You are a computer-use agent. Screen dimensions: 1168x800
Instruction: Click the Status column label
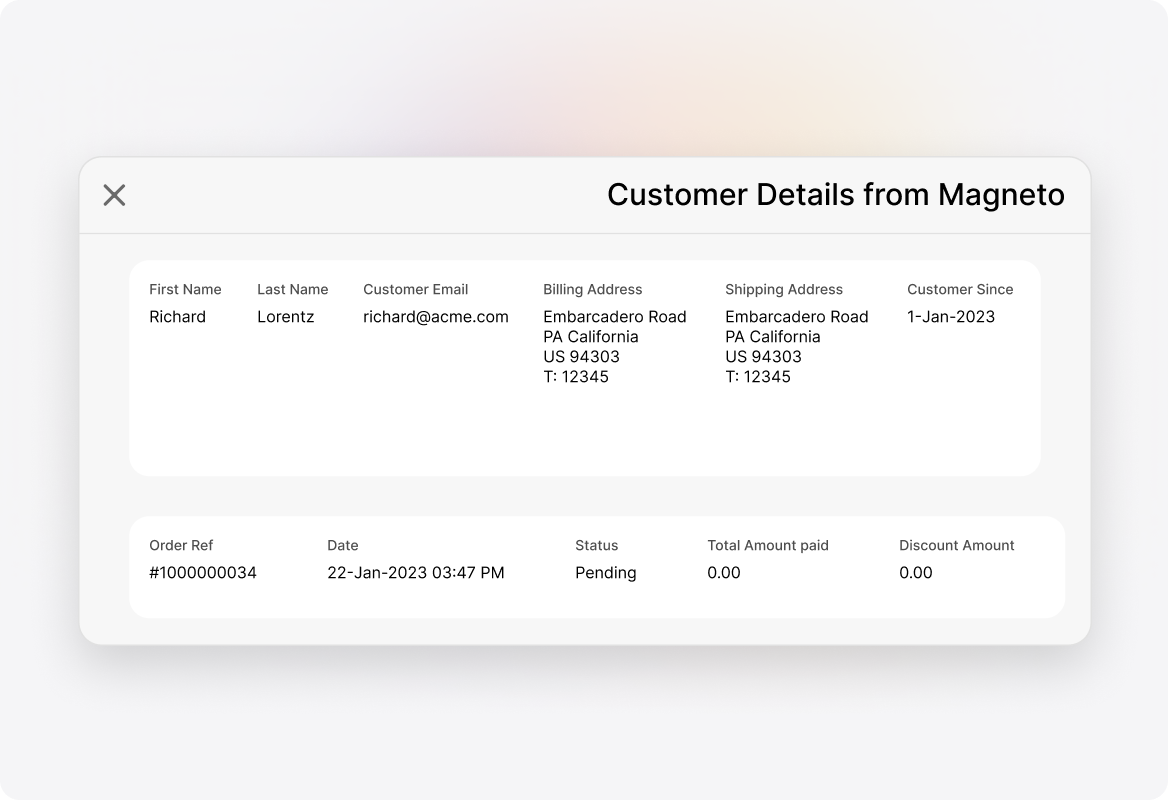(596, 545)
